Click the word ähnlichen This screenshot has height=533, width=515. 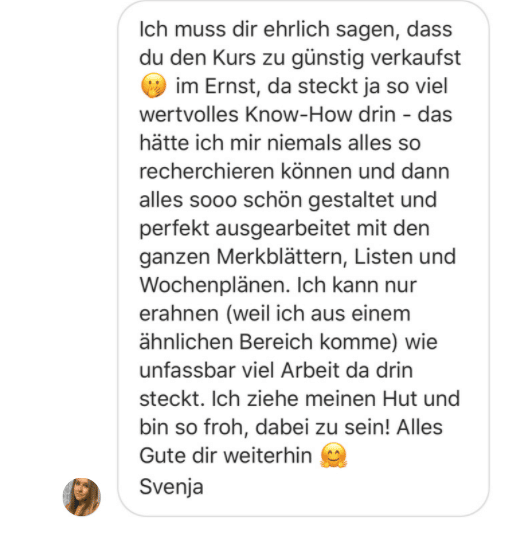(x=186, y=341)
